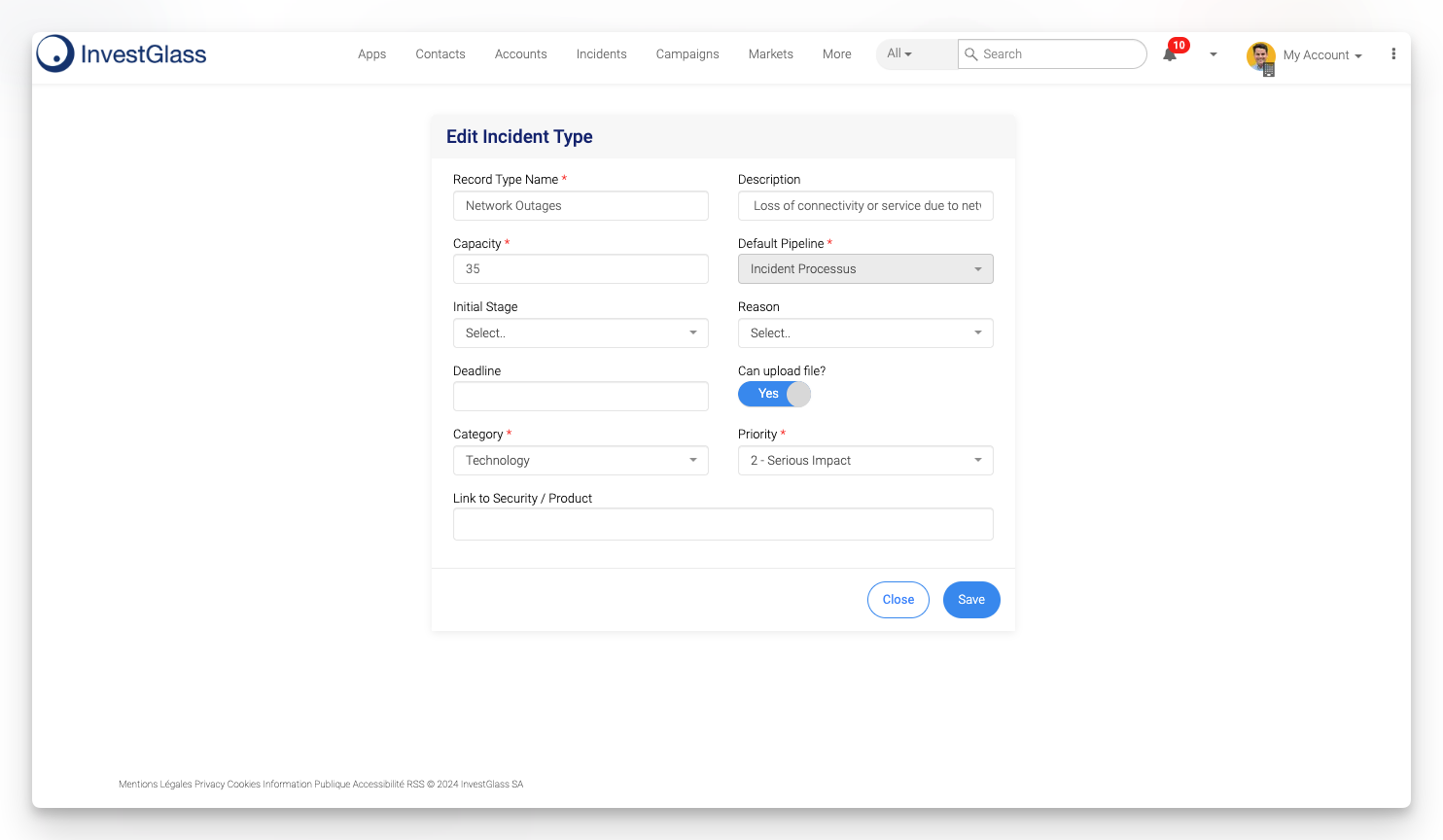This screenshot has height=840, width=1443.
Task: Open the Category dropdown showing Technology
Action: pos(581,461)
